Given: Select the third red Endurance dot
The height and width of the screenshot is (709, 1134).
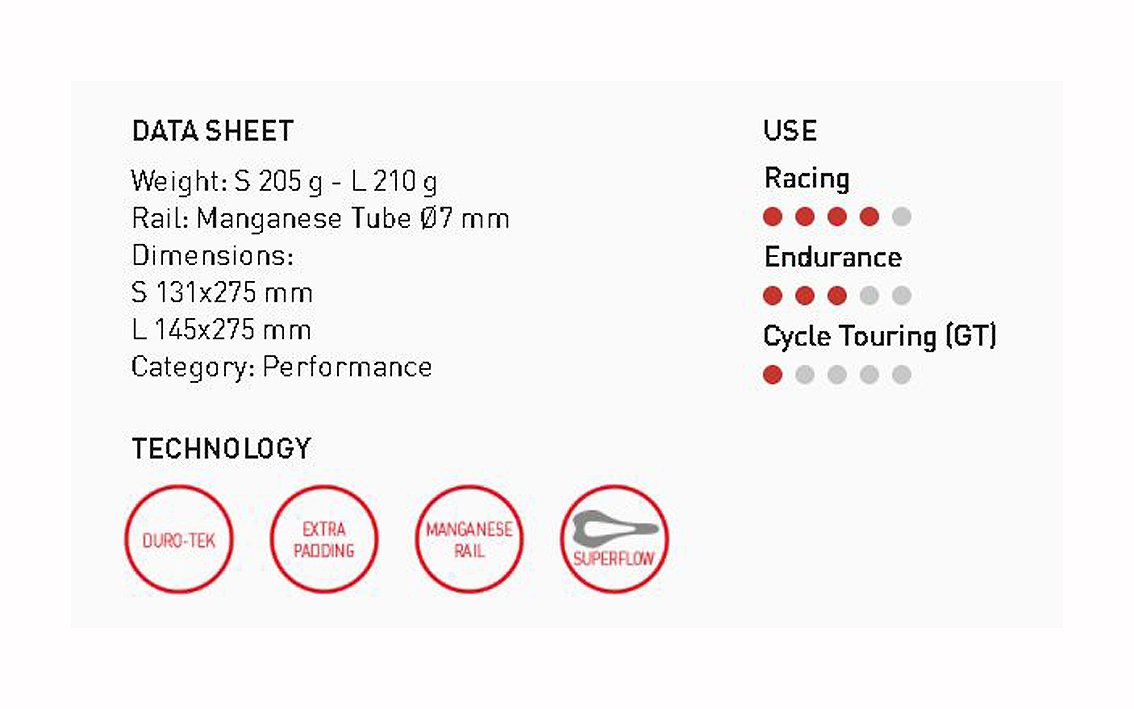Looking at the screenshot, I should click(x=837, y=295).
